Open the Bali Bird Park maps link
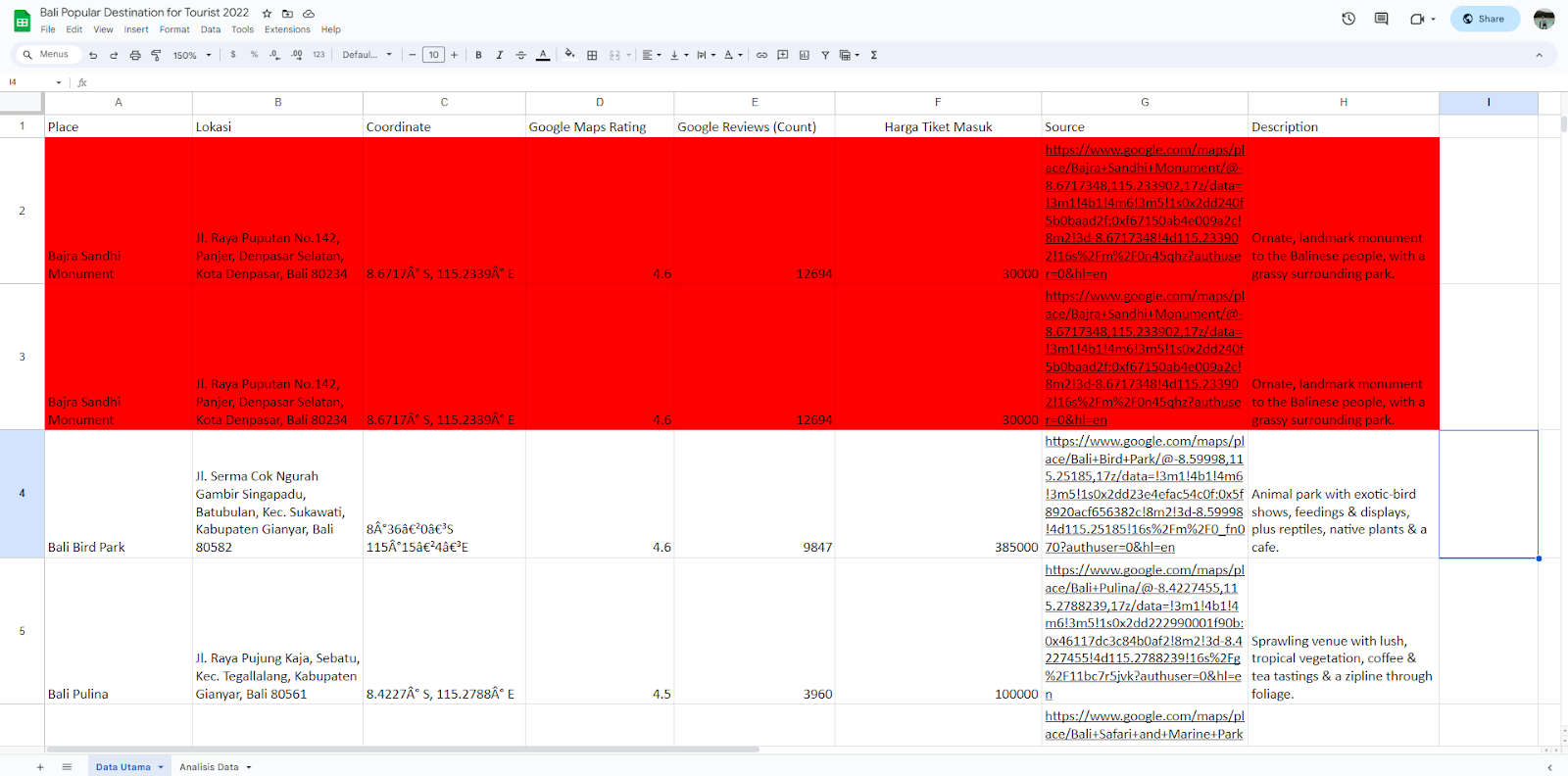 1145,494
